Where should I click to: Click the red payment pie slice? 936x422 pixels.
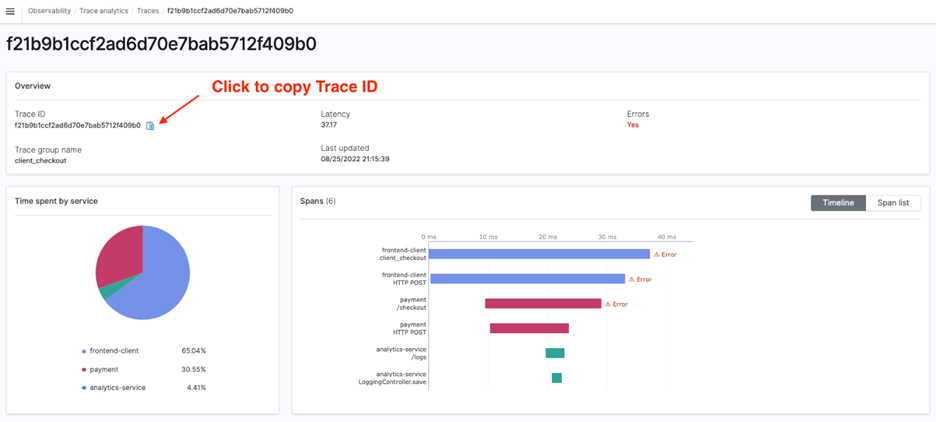click(119, 257)
